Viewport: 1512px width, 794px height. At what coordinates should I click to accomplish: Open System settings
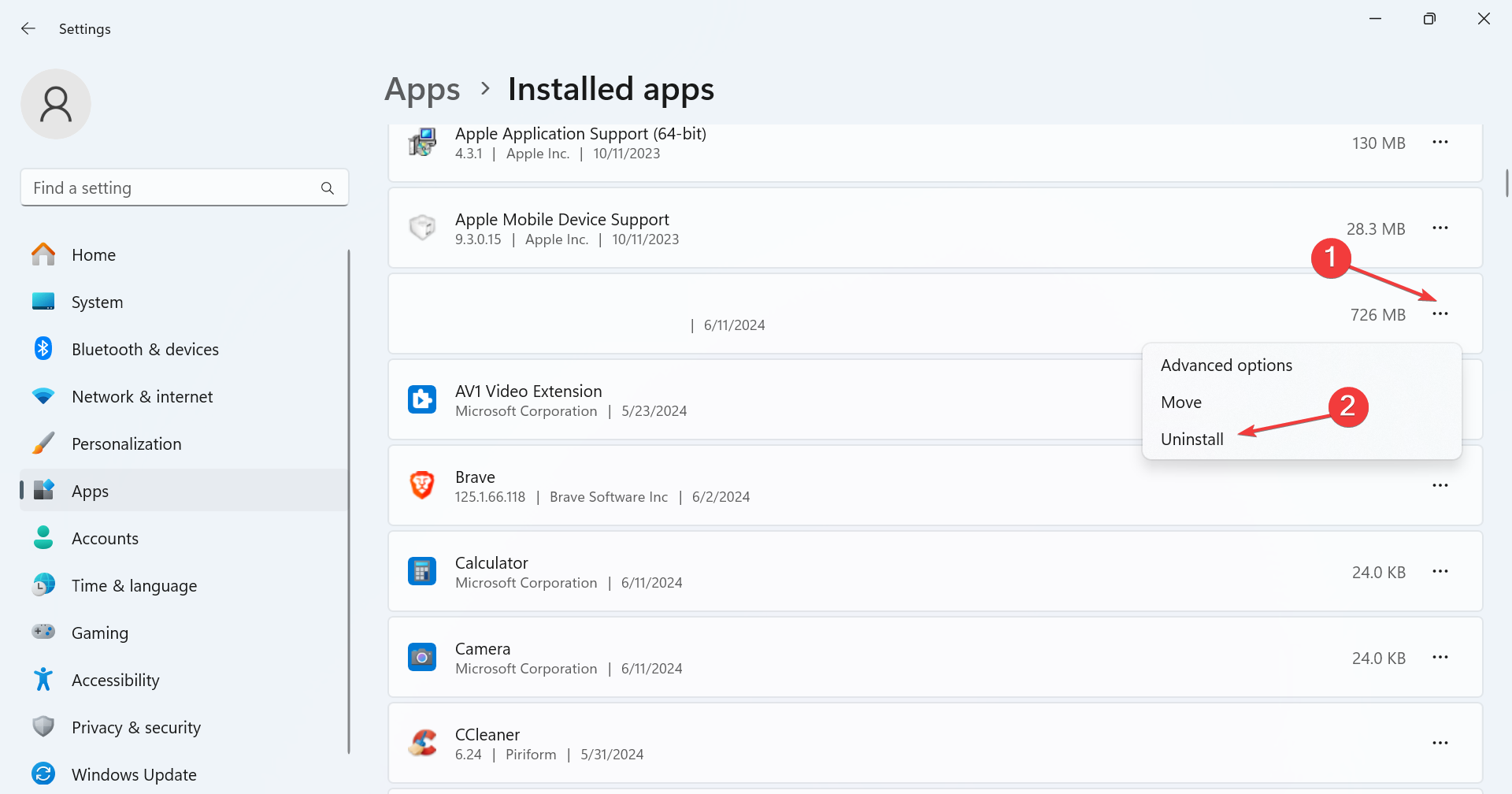184,302
